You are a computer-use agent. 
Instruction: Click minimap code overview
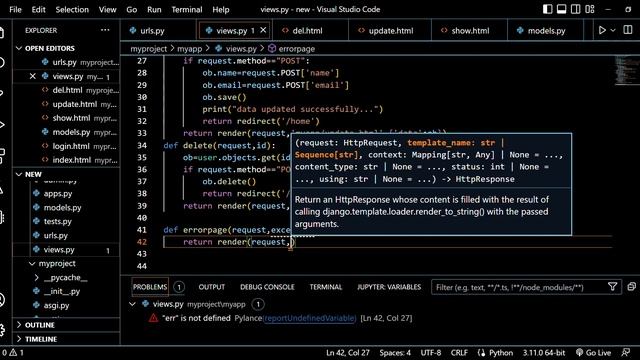tap(626, 70)
